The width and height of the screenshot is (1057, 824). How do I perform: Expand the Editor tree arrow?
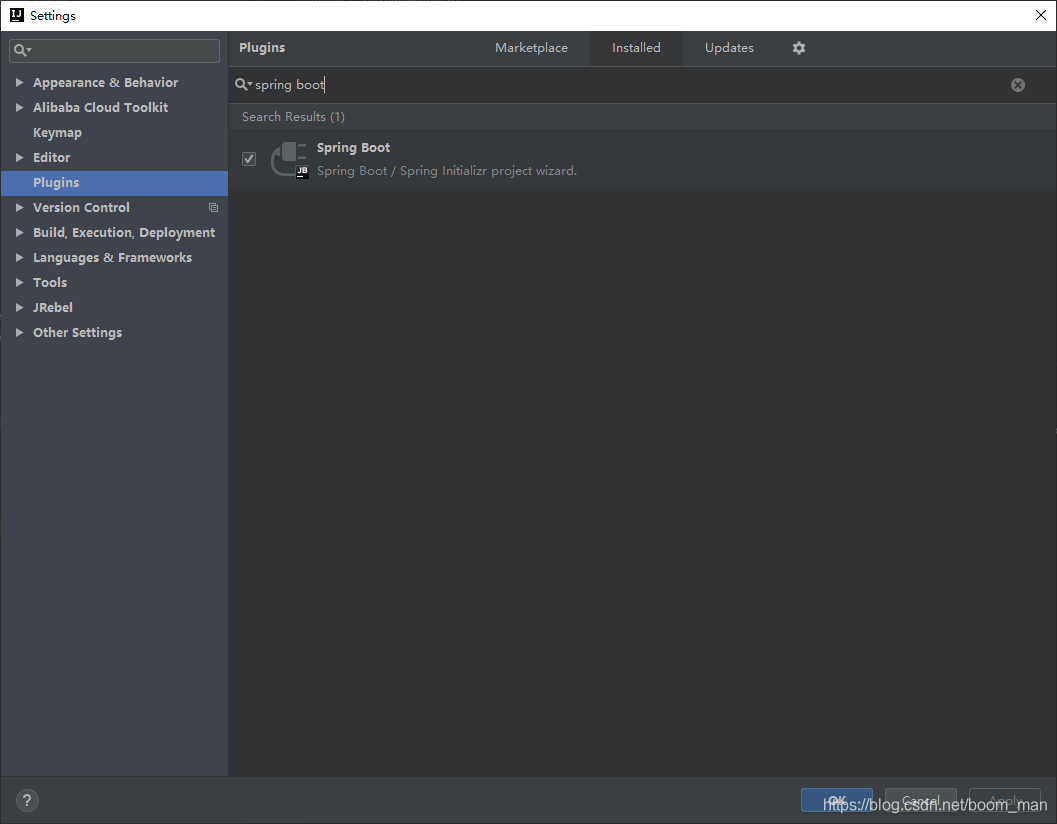coord(20,157)
